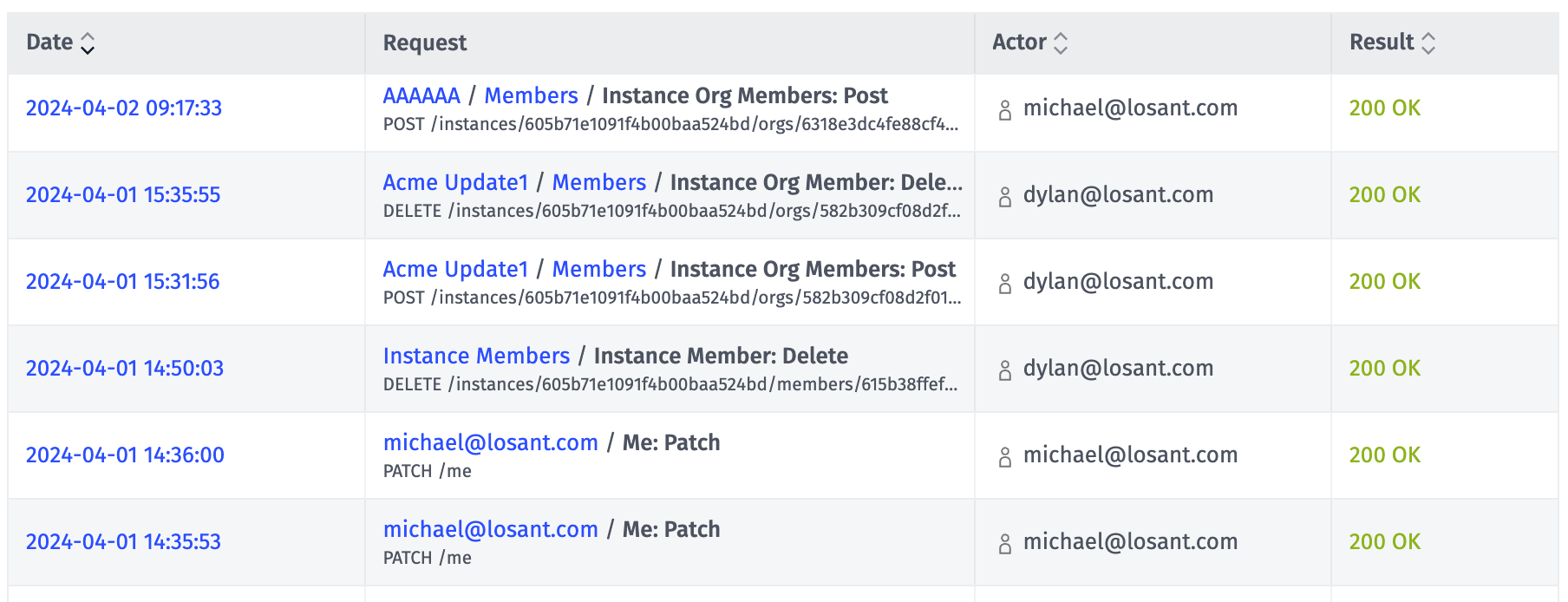Click user icon beside dylan@losant.com in 15:31:56 row
The height and width of the screenshot is (602, 1568).
click(x=1005, y=284)
